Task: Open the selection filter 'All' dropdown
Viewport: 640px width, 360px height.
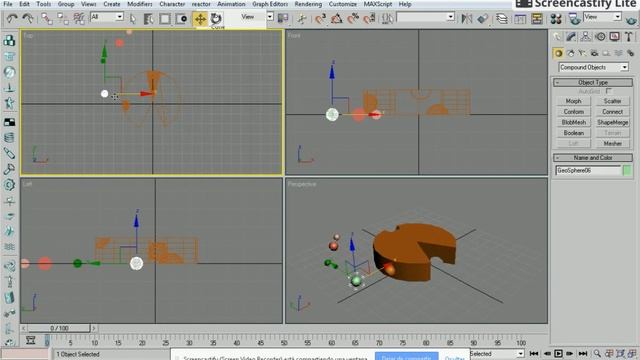Action: pyautogui.click(x=119, y=17)
